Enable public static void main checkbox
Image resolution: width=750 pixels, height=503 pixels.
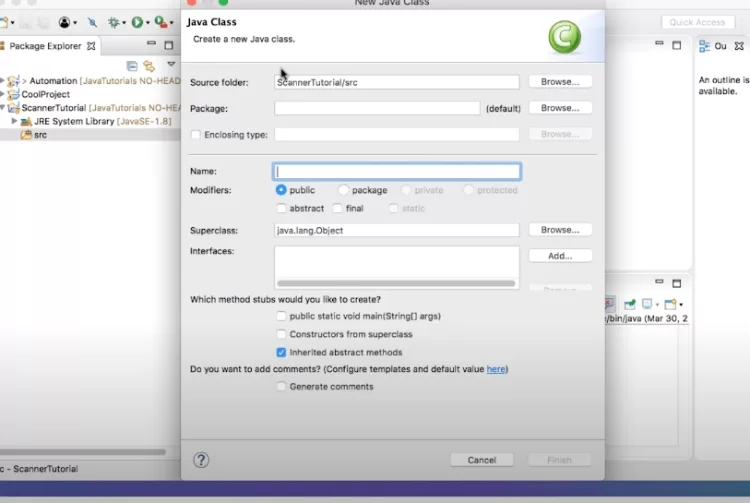pos(281,316)
